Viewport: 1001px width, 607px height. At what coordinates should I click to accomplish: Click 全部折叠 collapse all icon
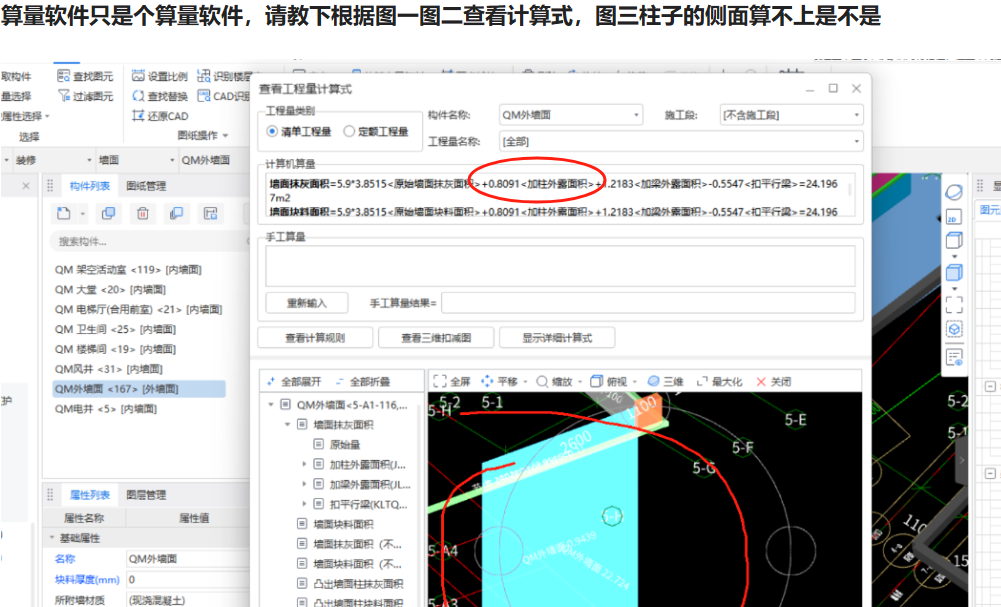339,381
